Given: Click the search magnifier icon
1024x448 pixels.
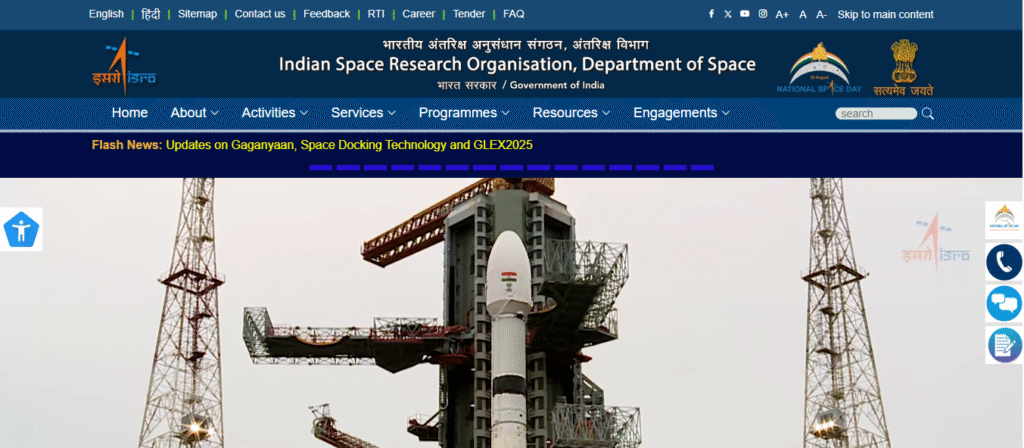Looking at the screenshot, I should [928, 113].
